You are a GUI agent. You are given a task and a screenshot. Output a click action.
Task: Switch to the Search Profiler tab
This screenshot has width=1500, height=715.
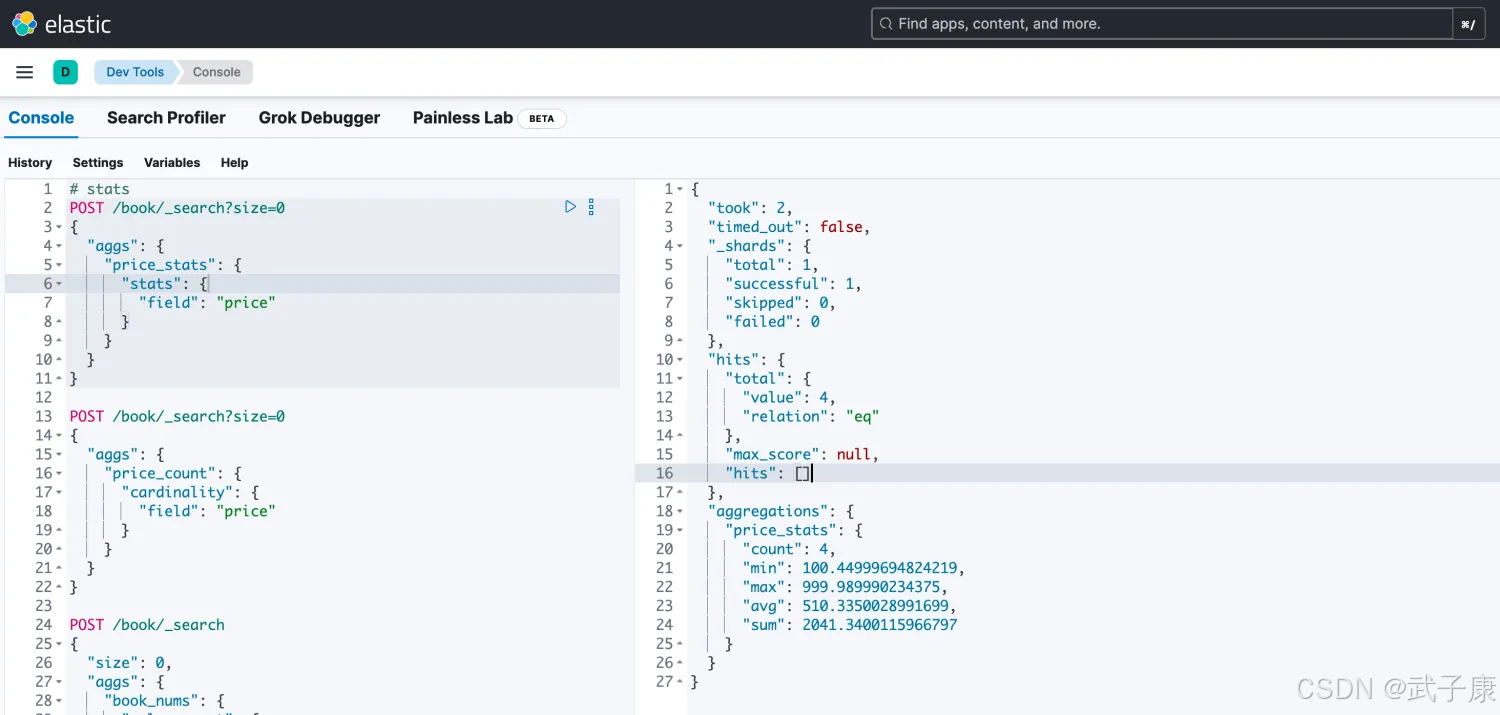tap(166, 118)
